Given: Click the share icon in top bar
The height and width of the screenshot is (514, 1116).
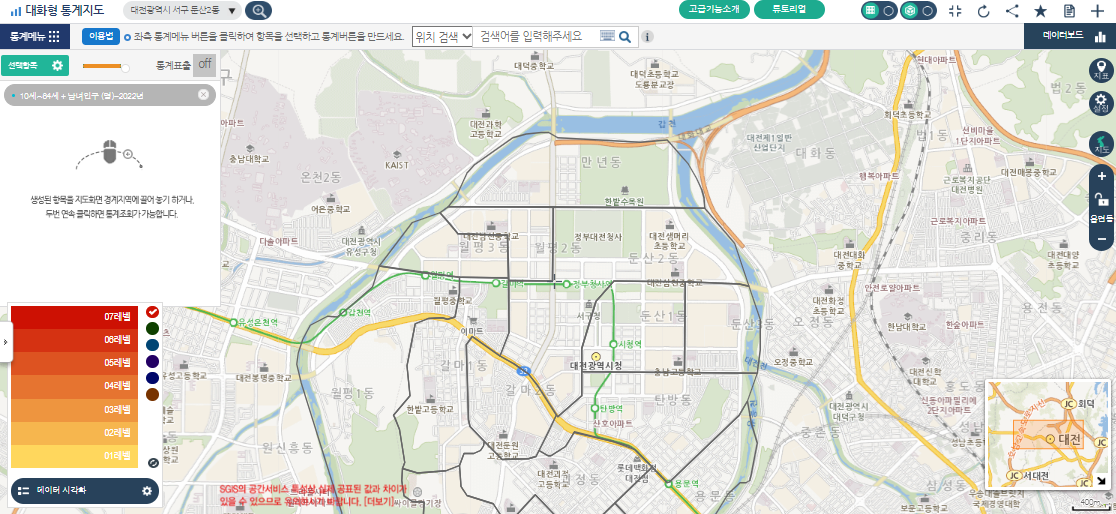Looking at the screenshot, I should pos(1012,11).
